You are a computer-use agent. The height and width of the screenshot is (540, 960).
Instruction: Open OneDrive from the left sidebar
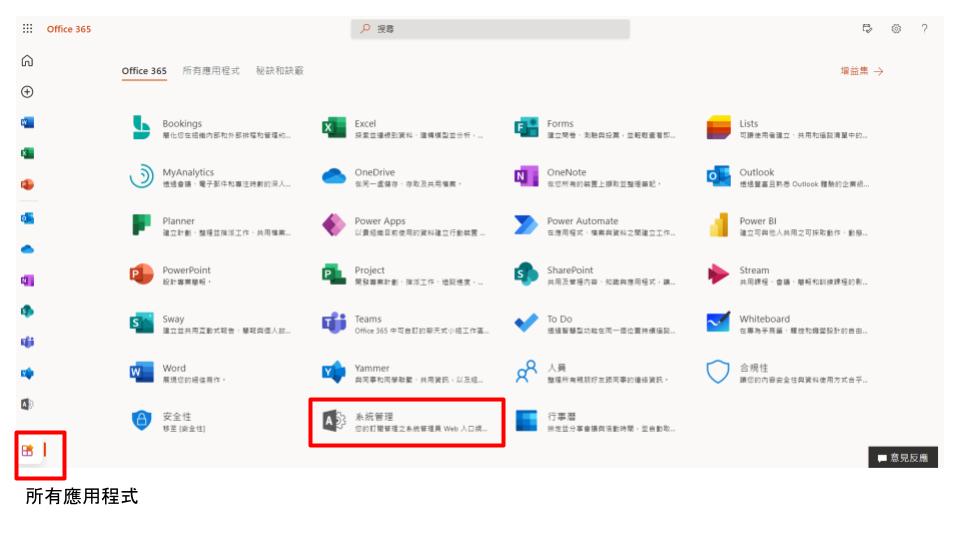[28, 250]
